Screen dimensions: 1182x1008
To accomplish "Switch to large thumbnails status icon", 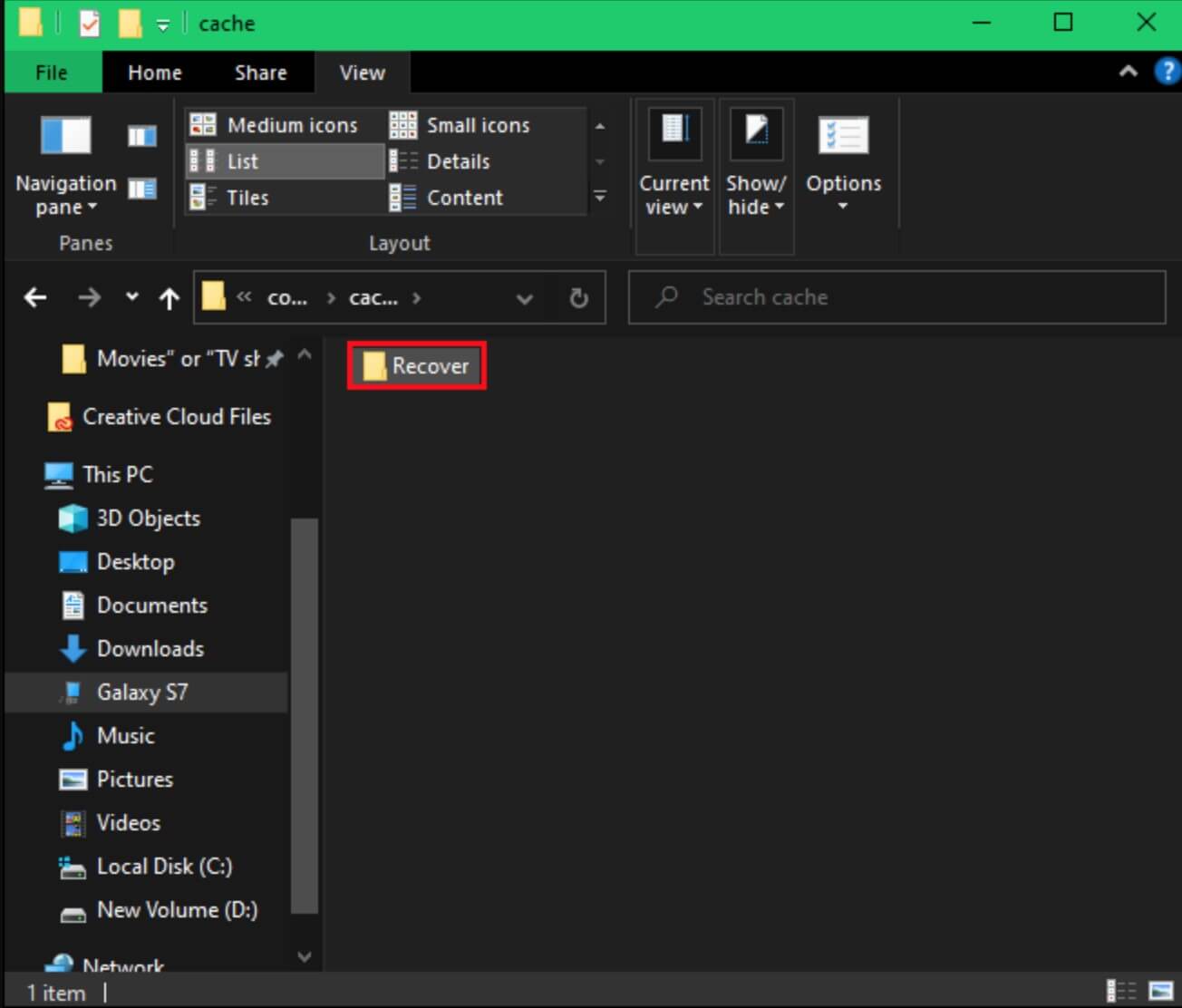I will pyautogui.click(x=1161, y=991).
